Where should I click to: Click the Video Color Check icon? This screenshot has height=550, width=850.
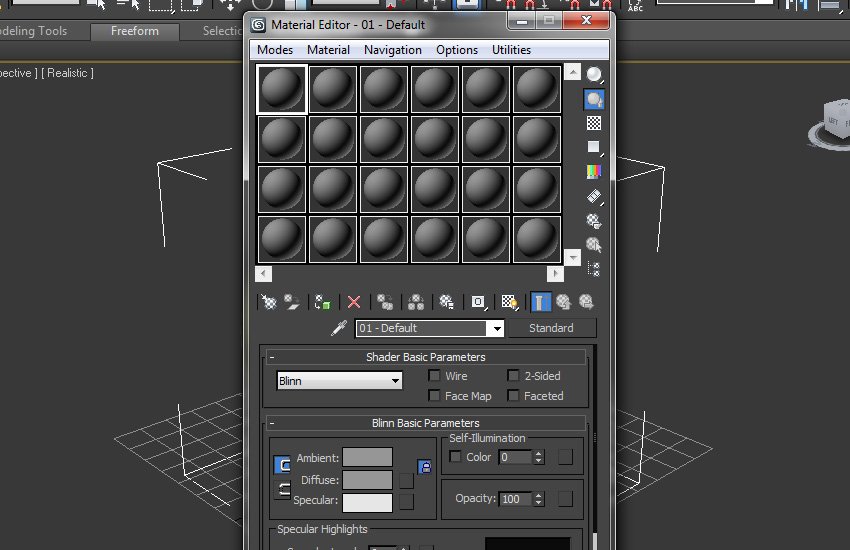coord(594,172)
